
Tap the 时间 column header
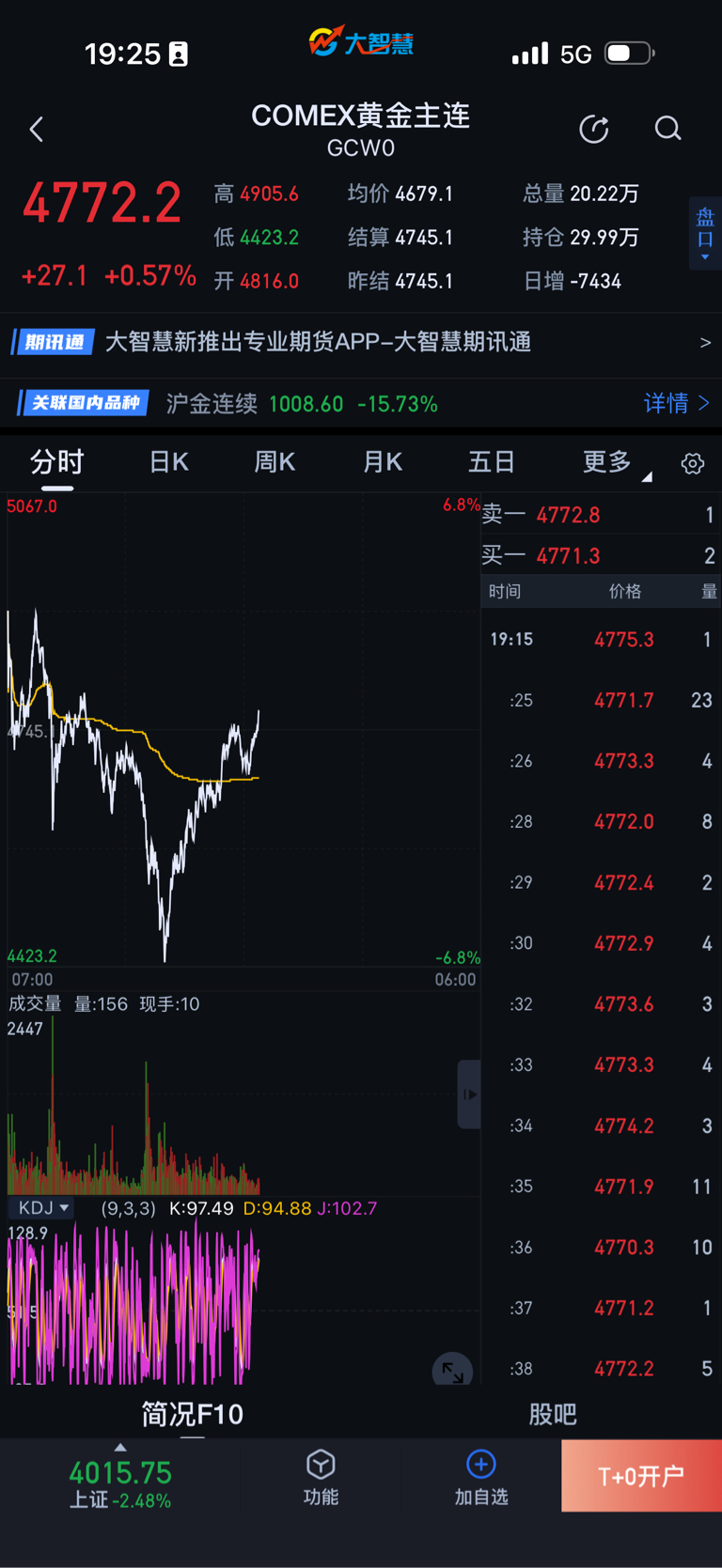tap(505, 591)
